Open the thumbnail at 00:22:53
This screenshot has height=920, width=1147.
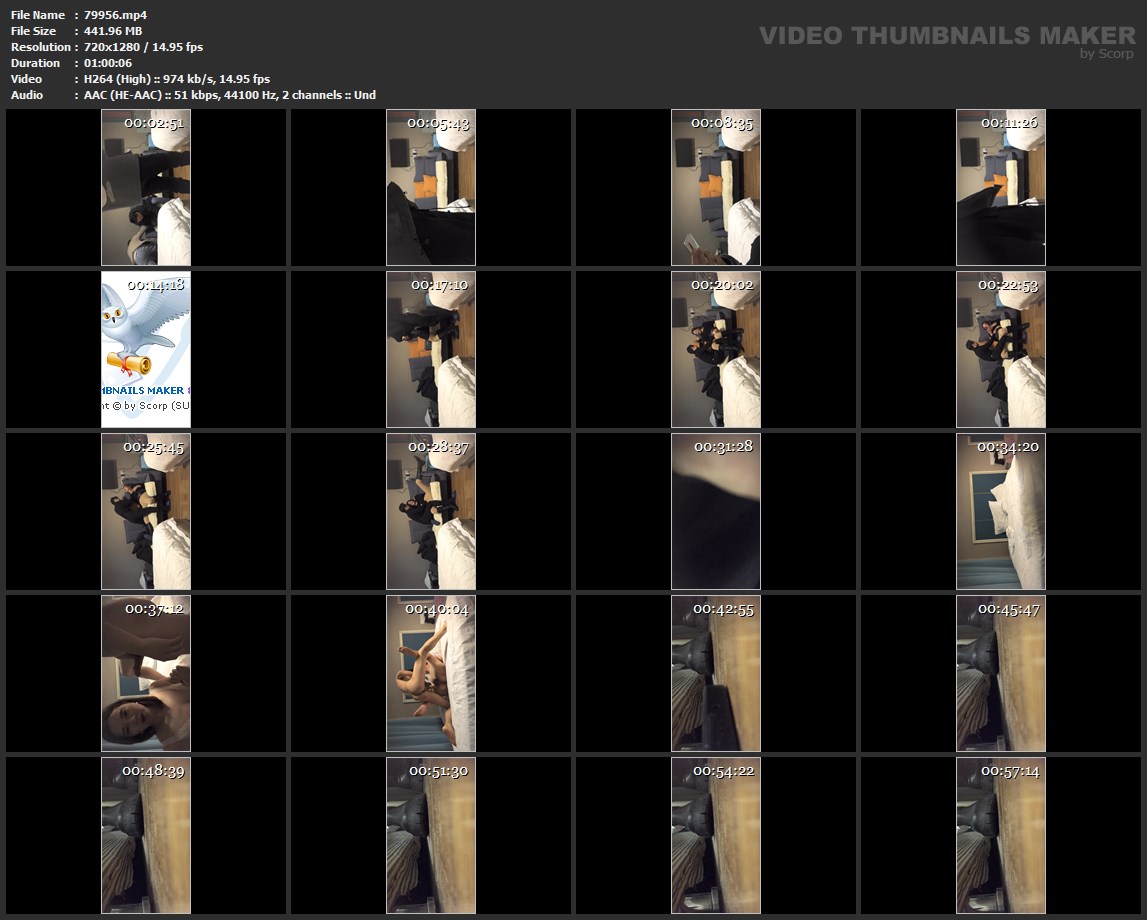click(x=1001, y=349)
